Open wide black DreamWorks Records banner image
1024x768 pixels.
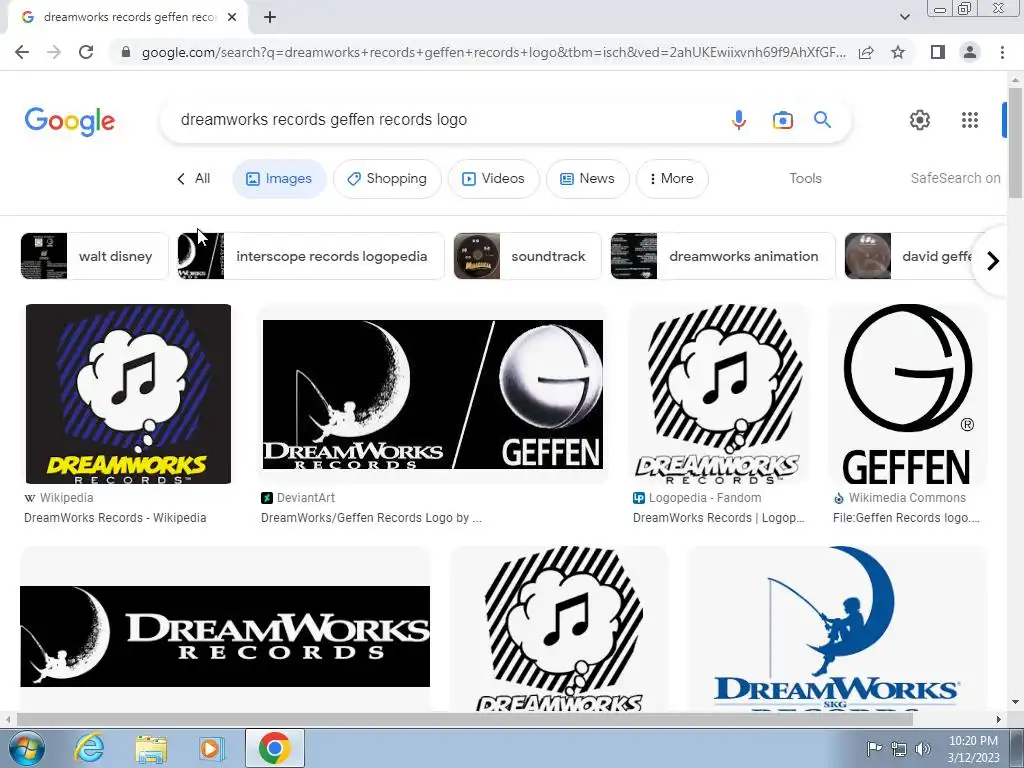click(225, 636)
